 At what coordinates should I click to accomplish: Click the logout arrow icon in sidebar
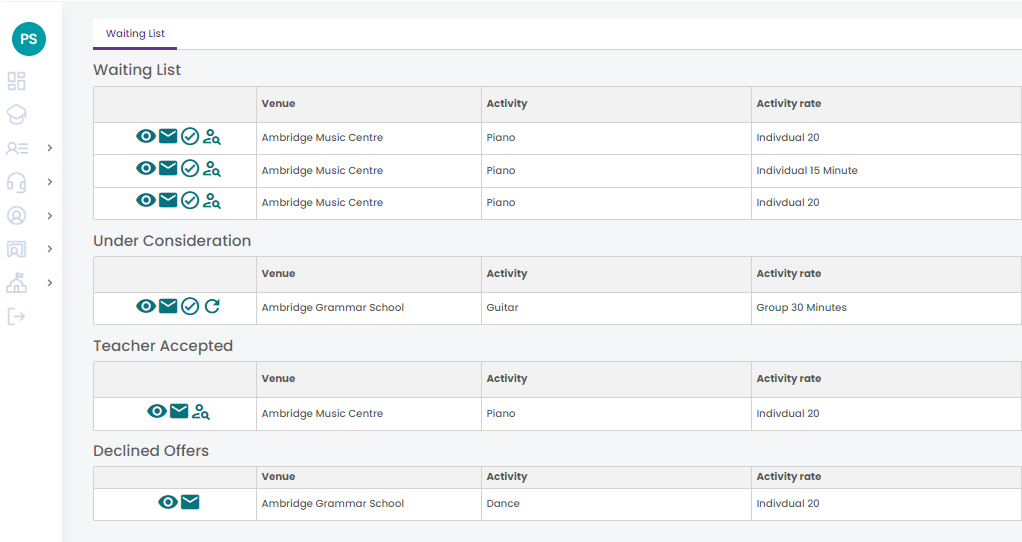click(x=16, y=317)
